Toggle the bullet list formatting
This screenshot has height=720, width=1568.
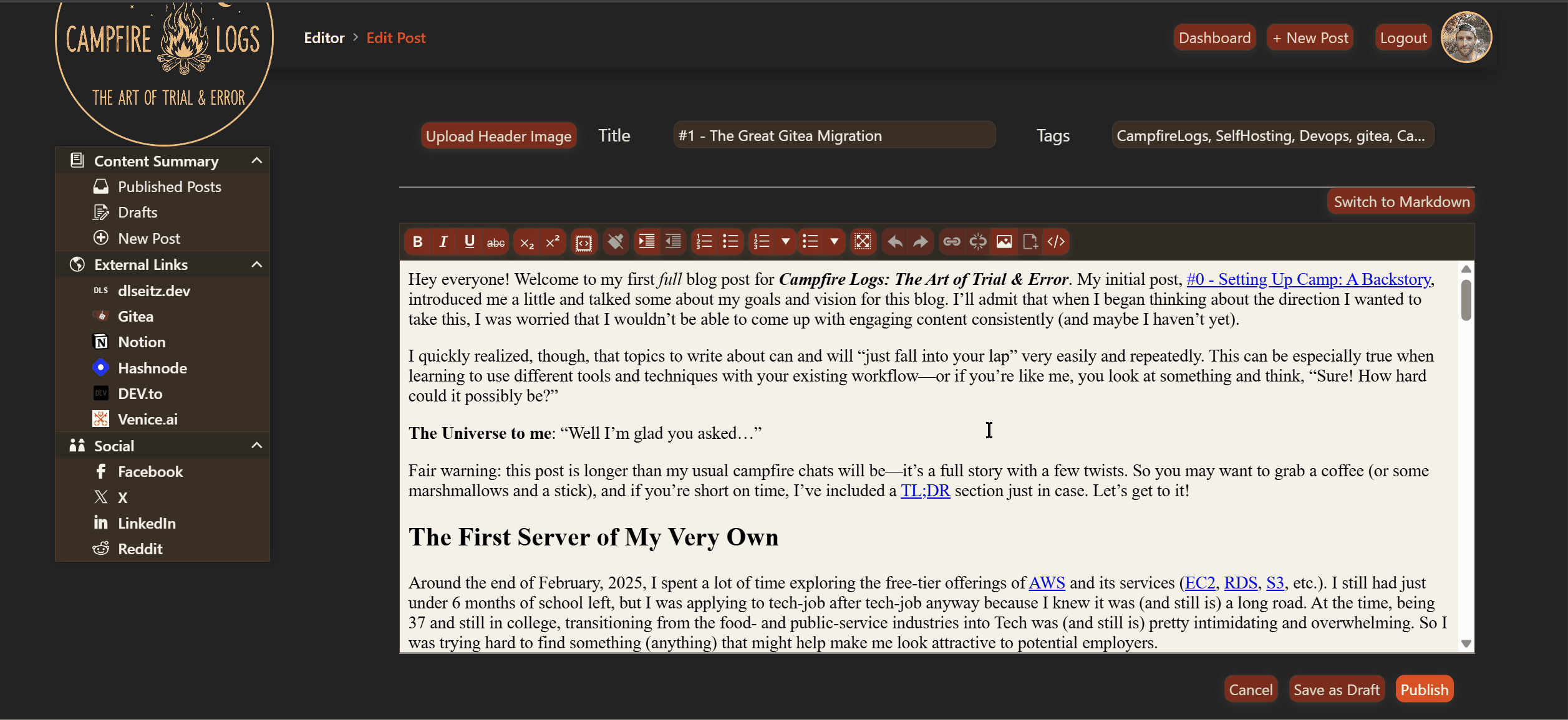coord(730,242)
